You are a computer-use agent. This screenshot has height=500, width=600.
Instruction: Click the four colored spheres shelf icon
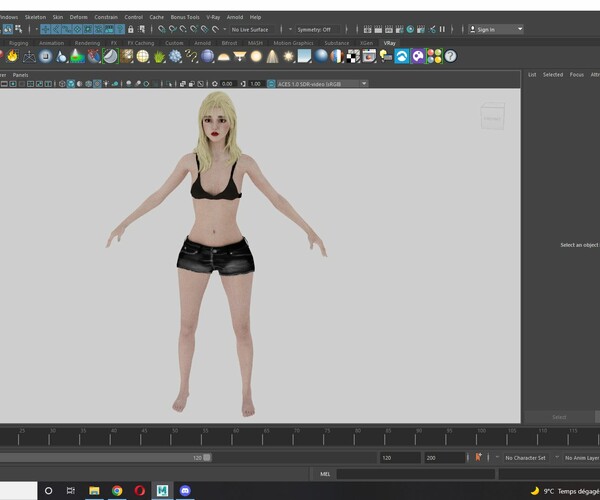click(x=434, y=57)
